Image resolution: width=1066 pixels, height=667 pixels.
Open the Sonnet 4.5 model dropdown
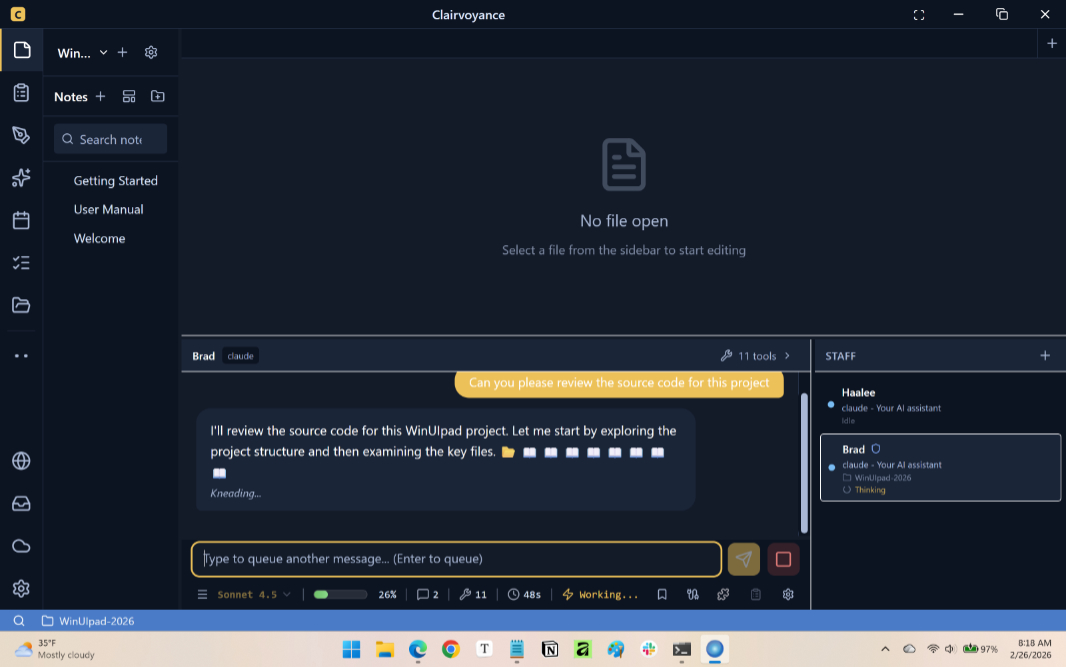pyautogui.click(x=254, y=594)
